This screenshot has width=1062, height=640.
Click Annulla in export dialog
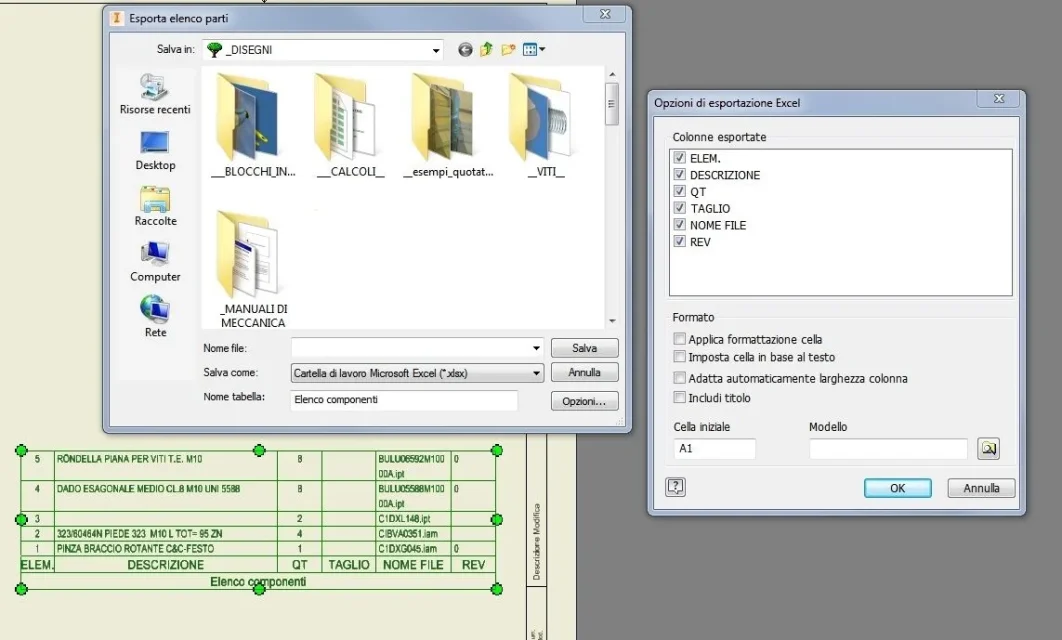pos(585,372)
